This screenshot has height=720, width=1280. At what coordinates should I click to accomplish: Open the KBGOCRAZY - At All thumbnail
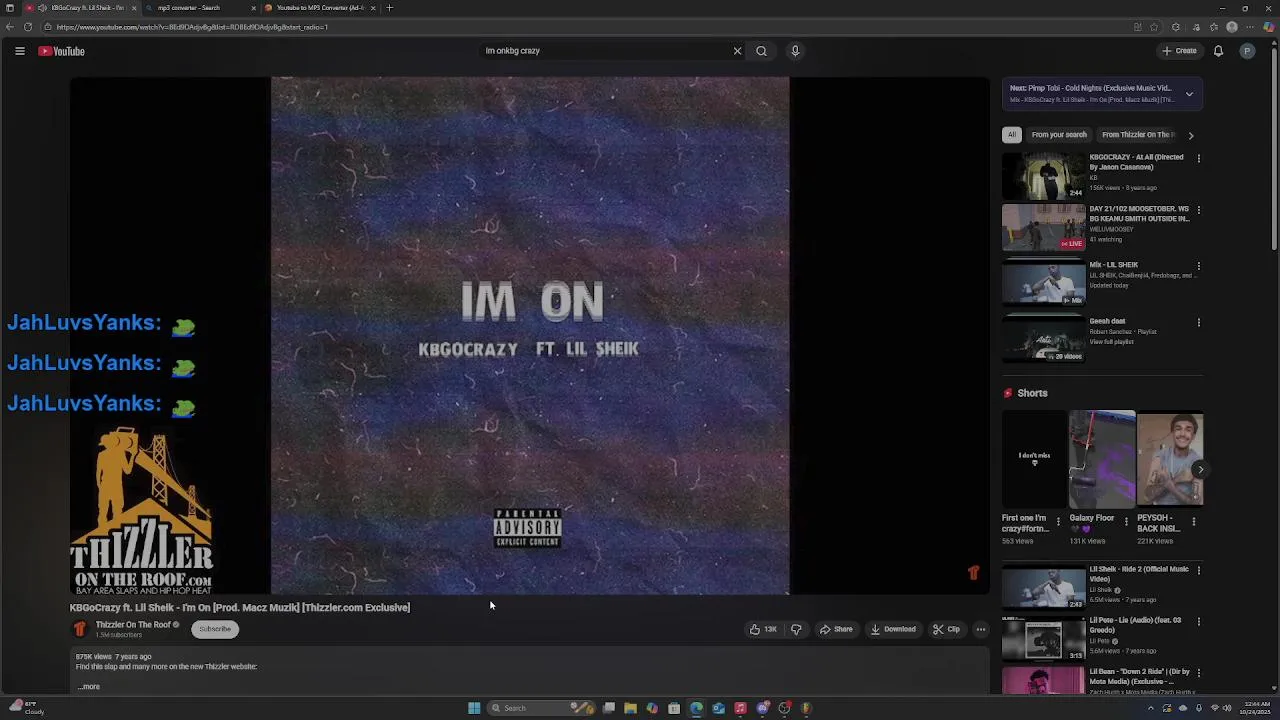(x=1043, y=175)
